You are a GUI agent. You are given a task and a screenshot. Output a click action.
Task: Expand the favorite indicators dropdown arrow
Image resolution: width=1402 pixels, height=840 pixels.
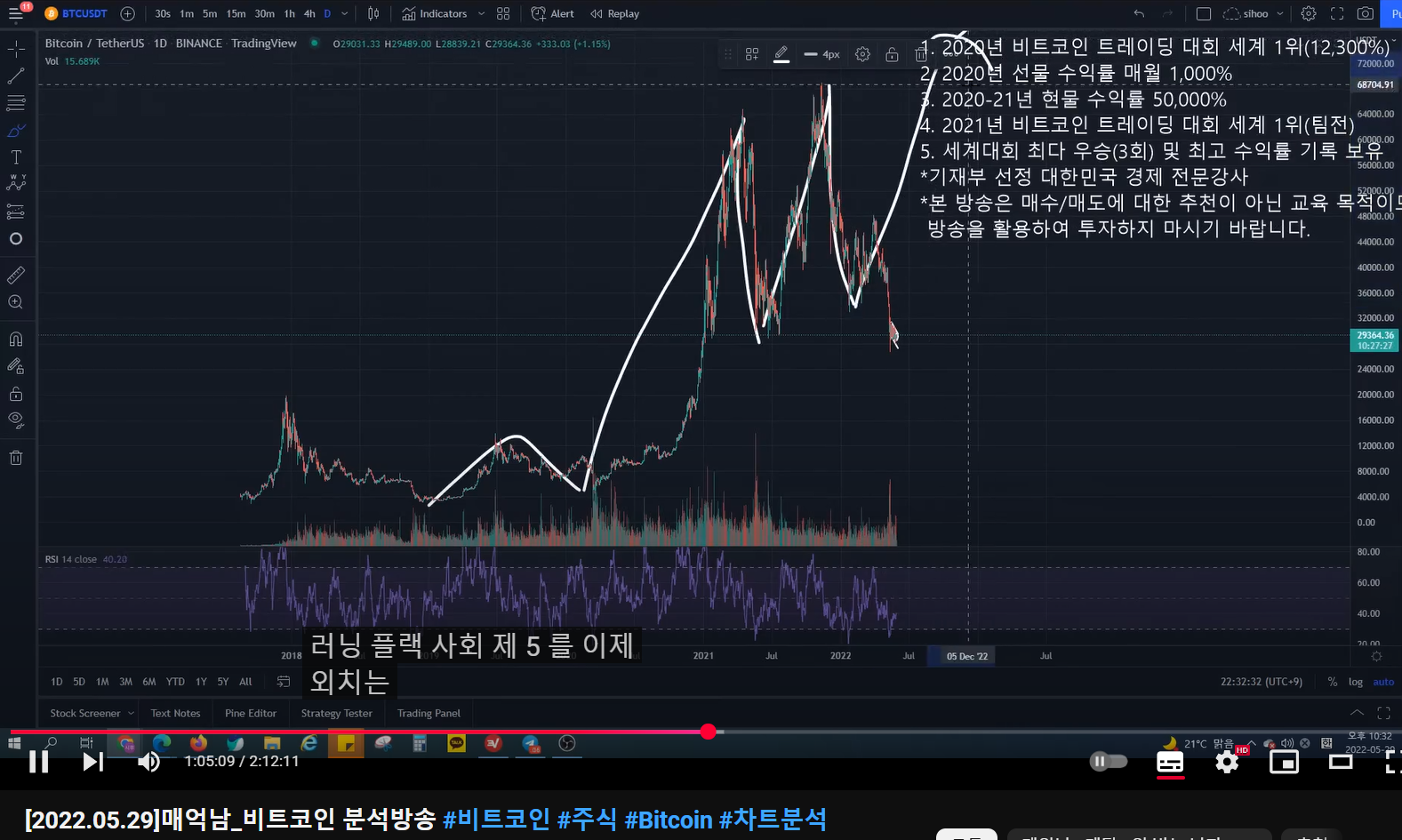coord(481,13)
